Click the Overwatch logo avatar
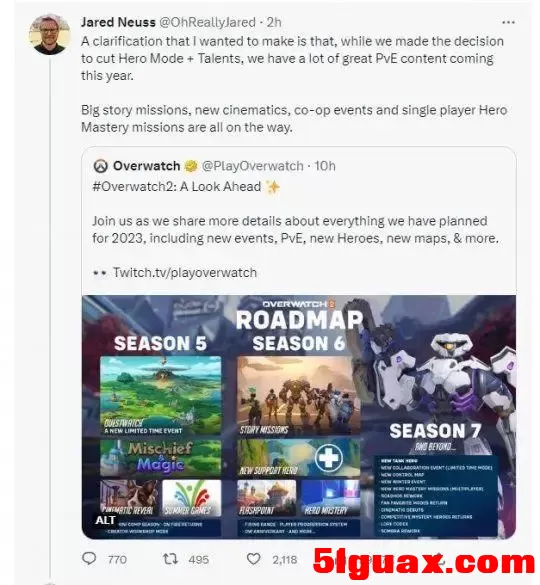 pos(100,166)
